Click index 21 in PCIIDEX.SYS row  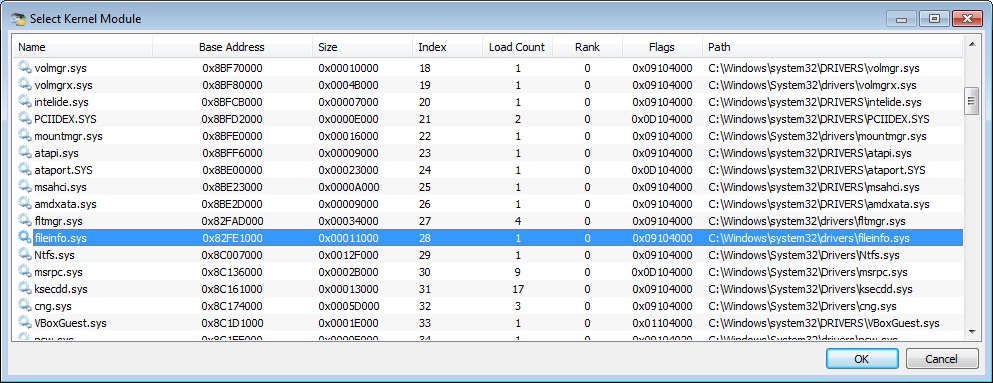click(x=424, y=119)
